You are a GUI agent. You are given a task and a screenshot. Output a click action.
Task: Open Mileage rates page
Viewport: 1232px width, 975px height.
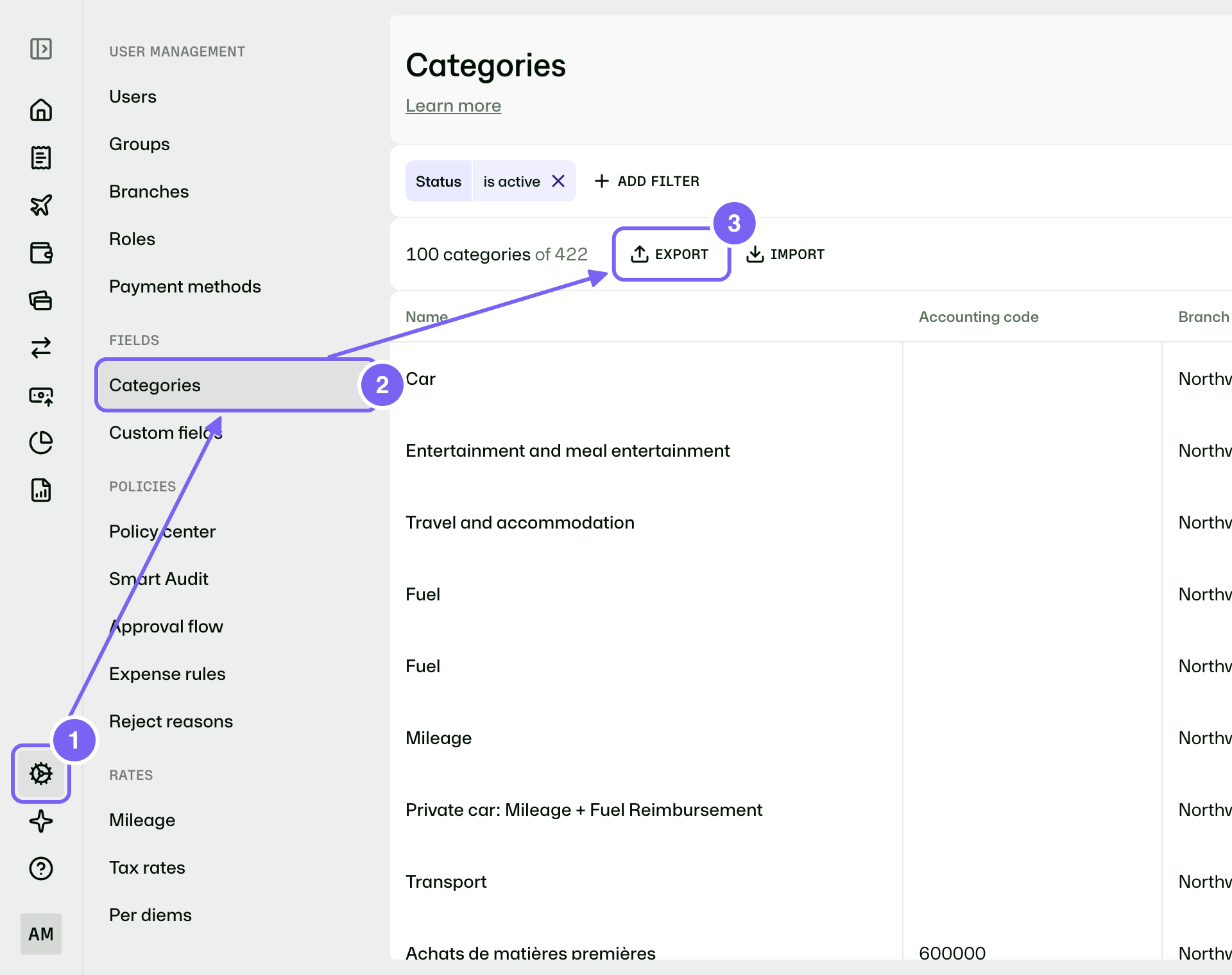[142, 820]
